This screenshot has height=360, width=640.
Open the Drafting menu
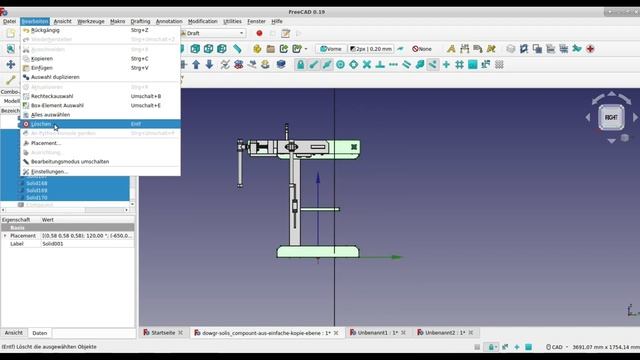pyautogui.click(x=140, y=21)
